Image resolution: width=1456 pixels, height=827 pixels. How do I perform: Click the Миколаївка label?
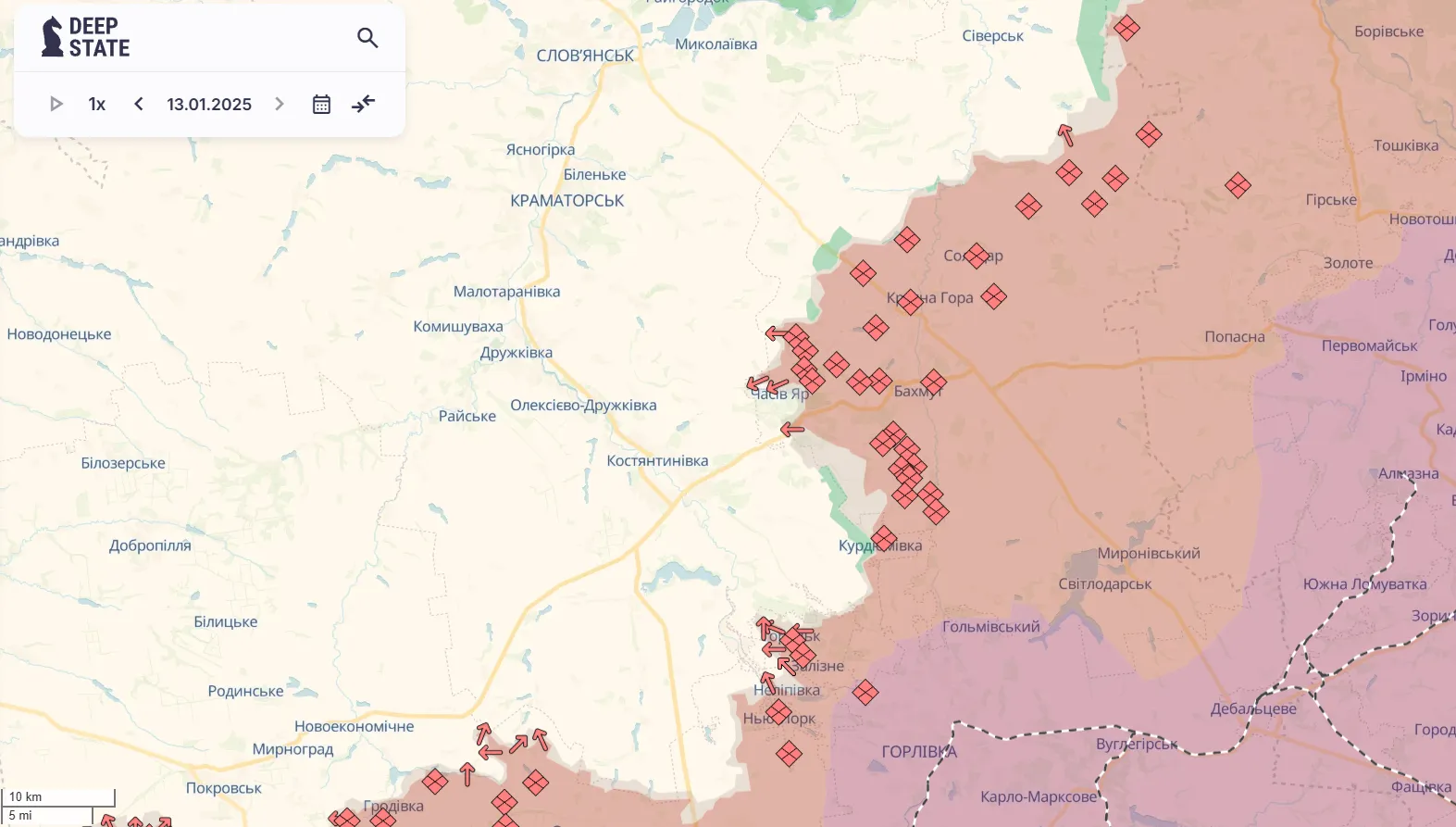point(716,44)
